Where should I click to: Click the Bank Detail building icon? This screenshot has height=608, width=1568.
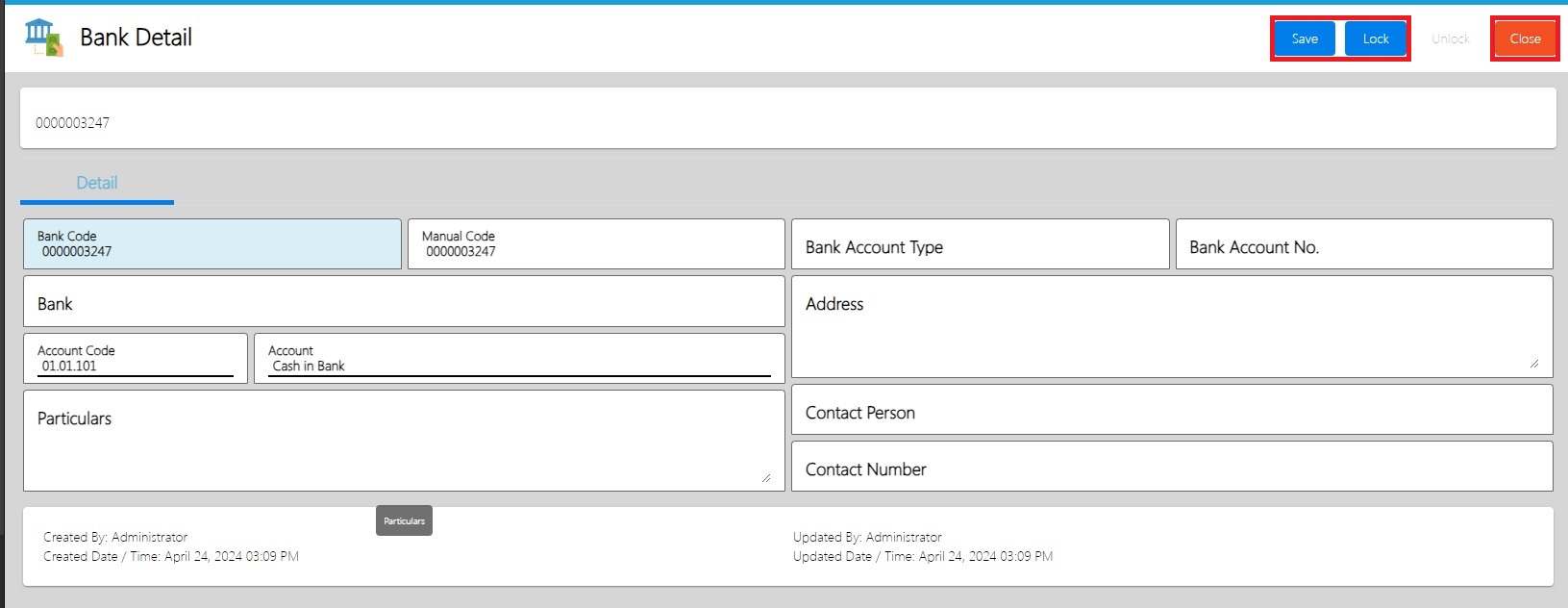42,38
